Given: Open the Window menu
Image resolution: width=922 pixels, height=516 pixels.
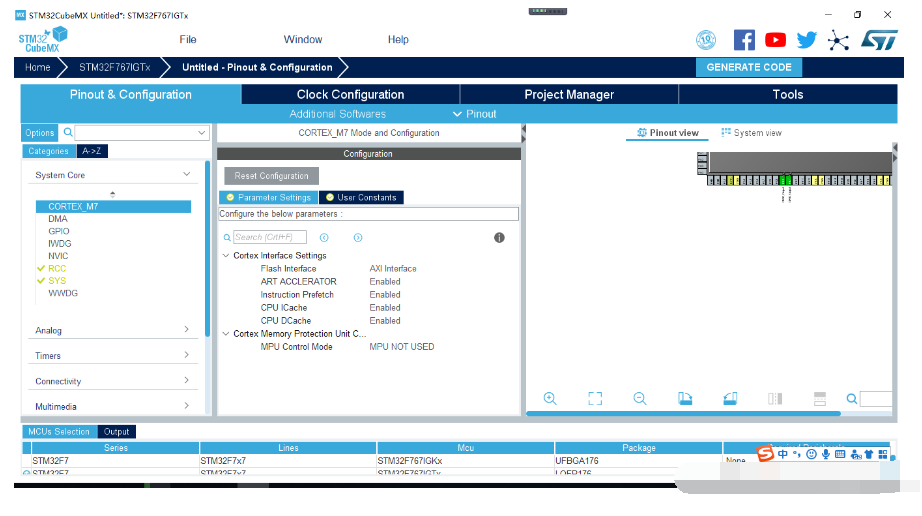Looking at the screenshot, I should click(x=303, y=39).
